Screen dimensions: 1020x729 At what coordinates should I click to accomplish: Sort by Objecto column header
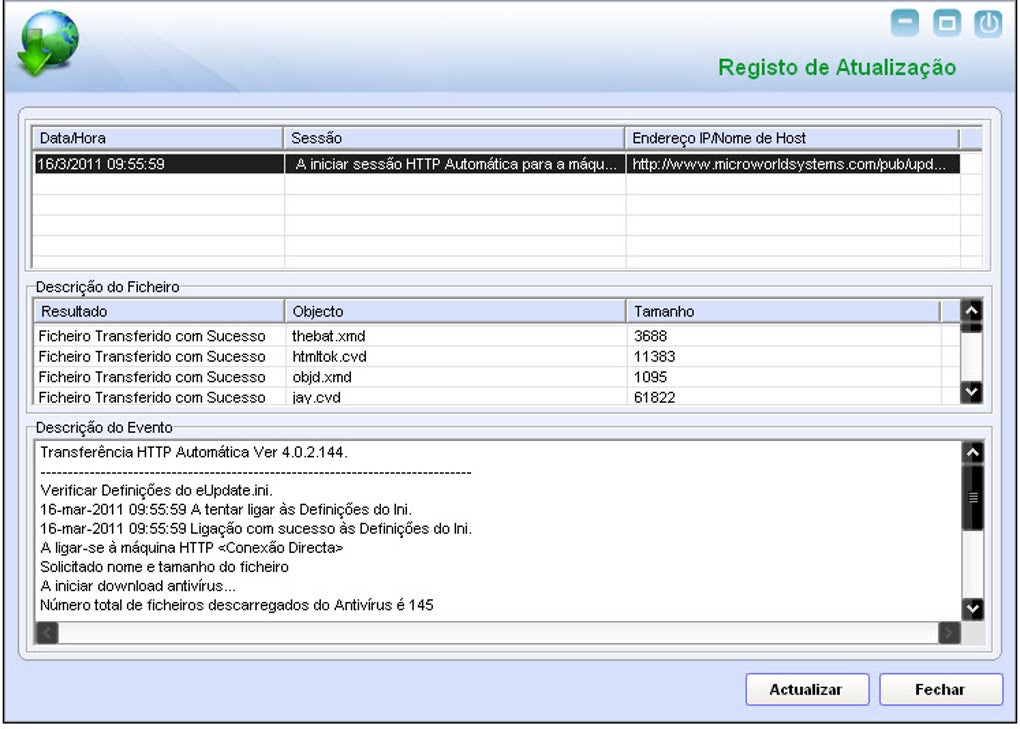point(455,311)
